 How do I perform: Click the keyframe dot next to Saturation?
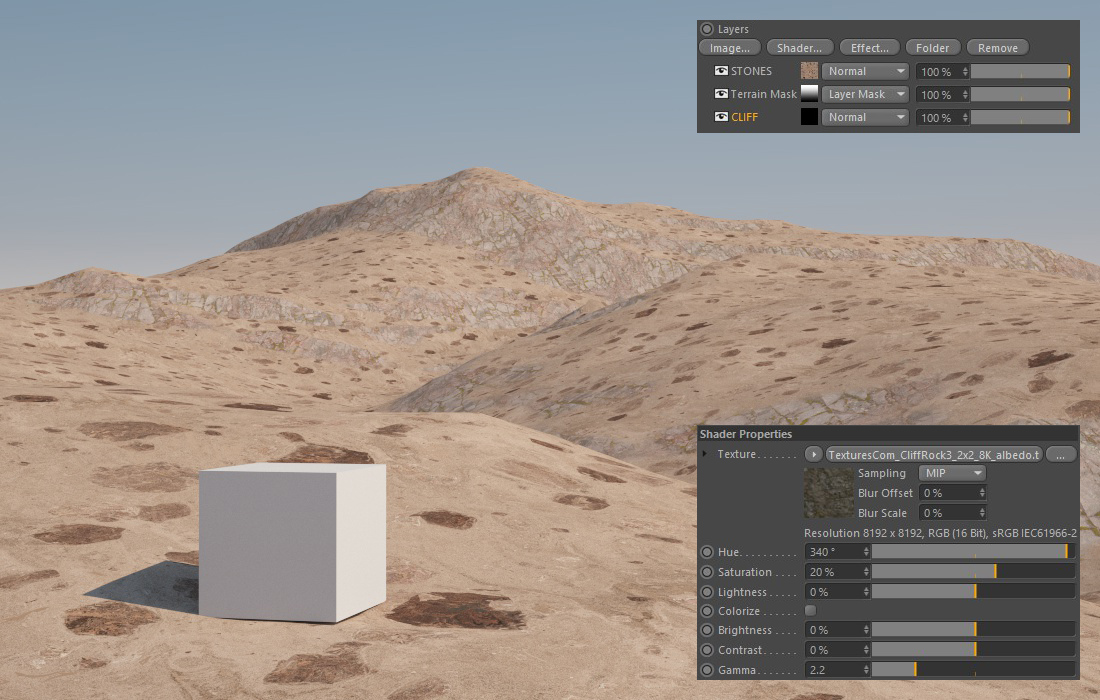(707, 572)
